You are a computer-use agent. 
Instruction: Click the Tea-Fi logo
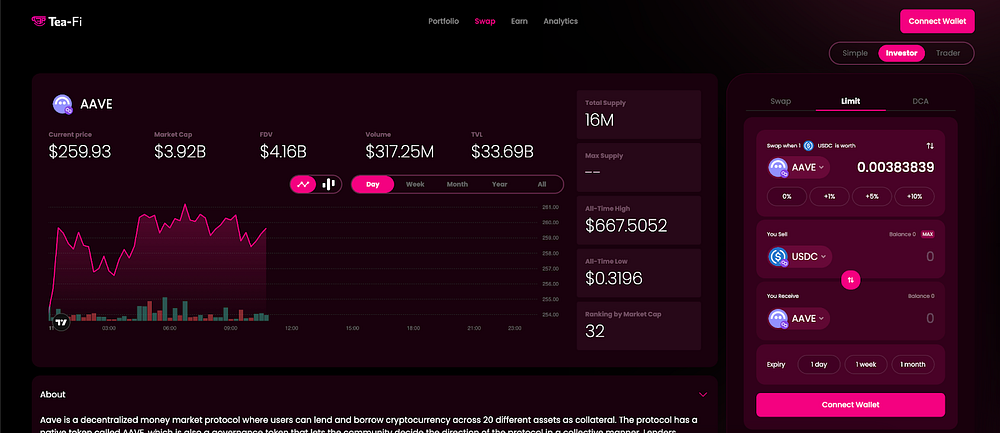(x=57, y=22)
